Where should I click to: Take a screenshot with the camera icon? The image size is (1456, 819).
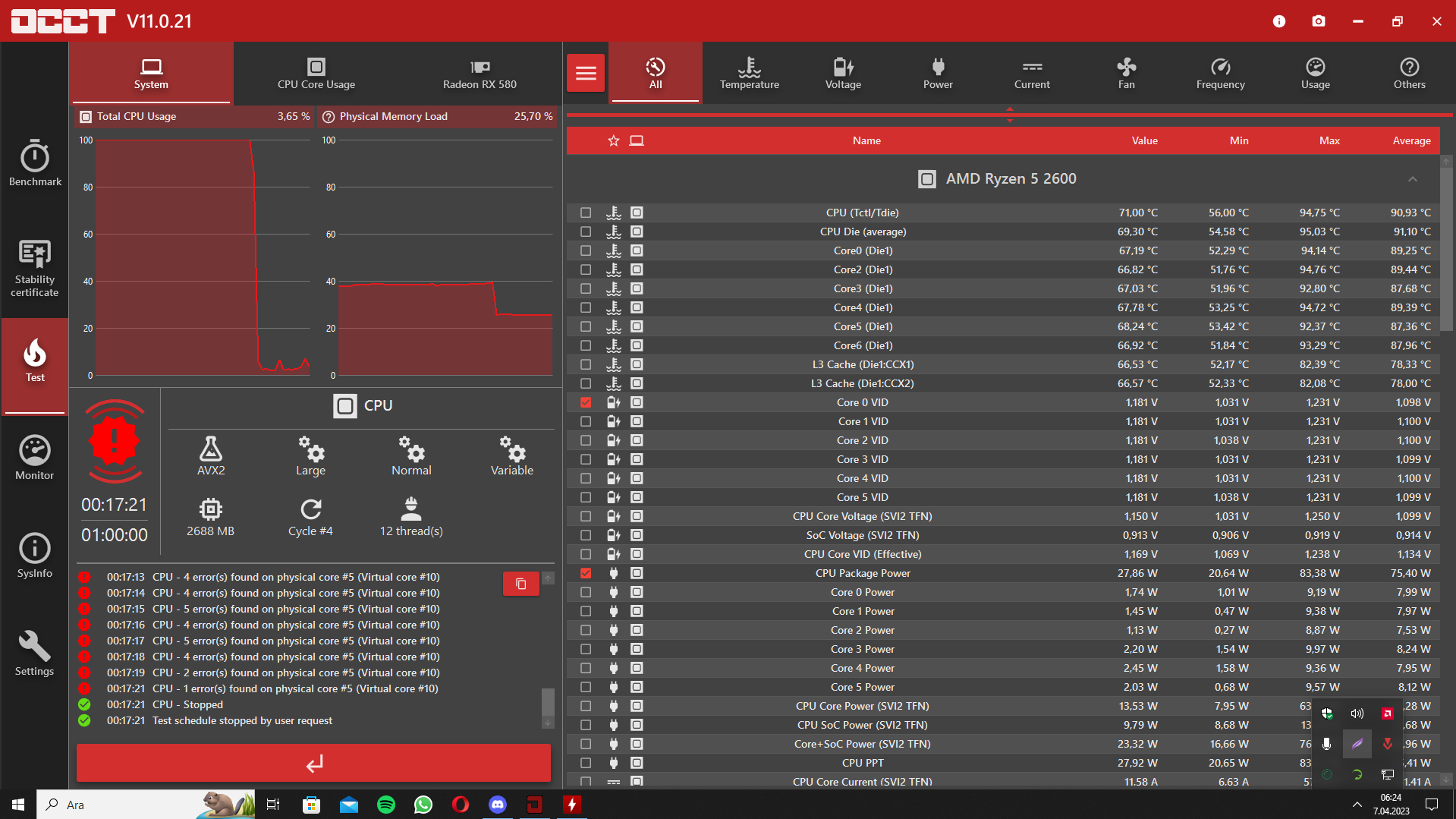coord(1319,21)
